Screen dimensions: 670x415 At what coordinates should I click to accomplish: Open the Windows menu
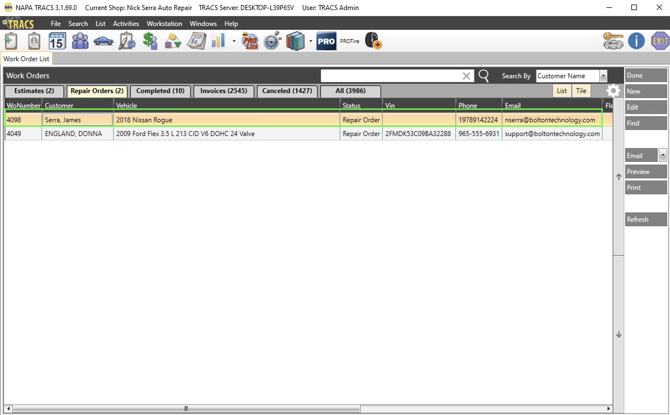click(203, 24)
